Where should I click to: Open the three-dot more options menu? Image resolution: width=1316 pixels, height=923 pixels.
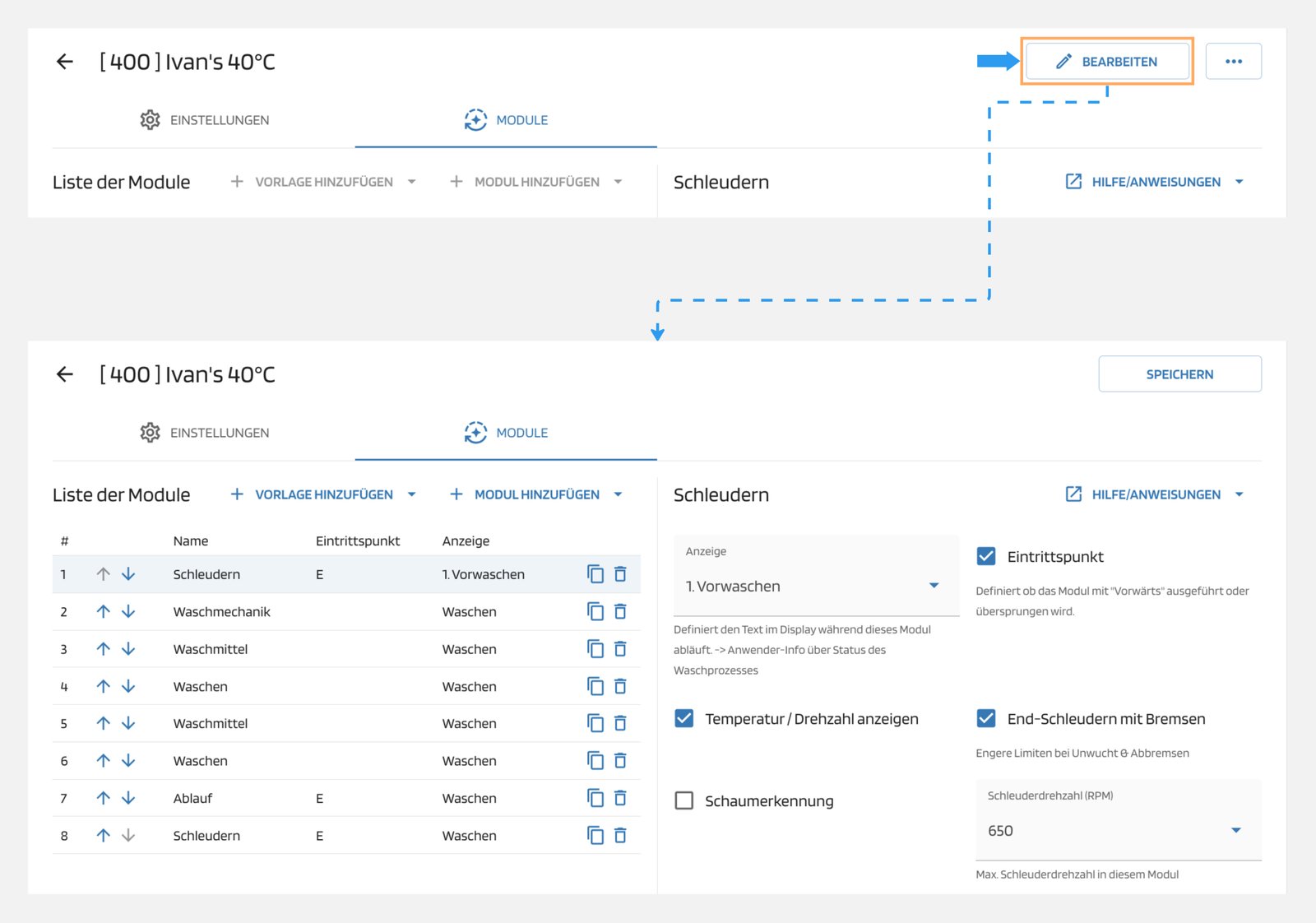coord(1233,62)
